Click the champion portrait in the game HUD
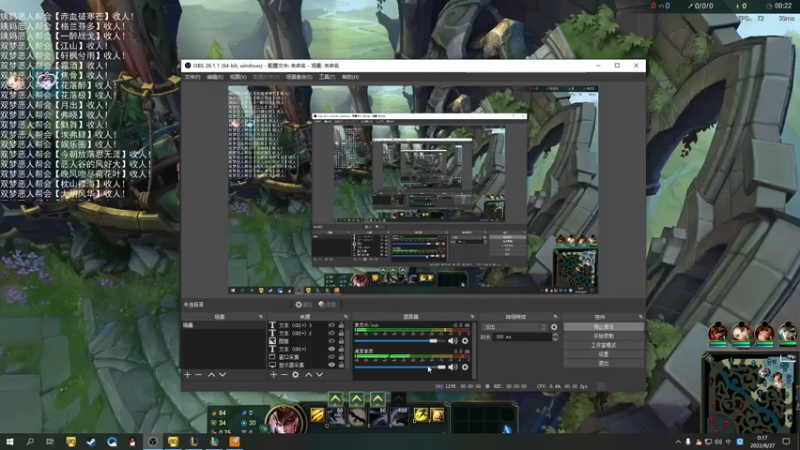Viewport: 800px width, 450px height. [284, 420]
